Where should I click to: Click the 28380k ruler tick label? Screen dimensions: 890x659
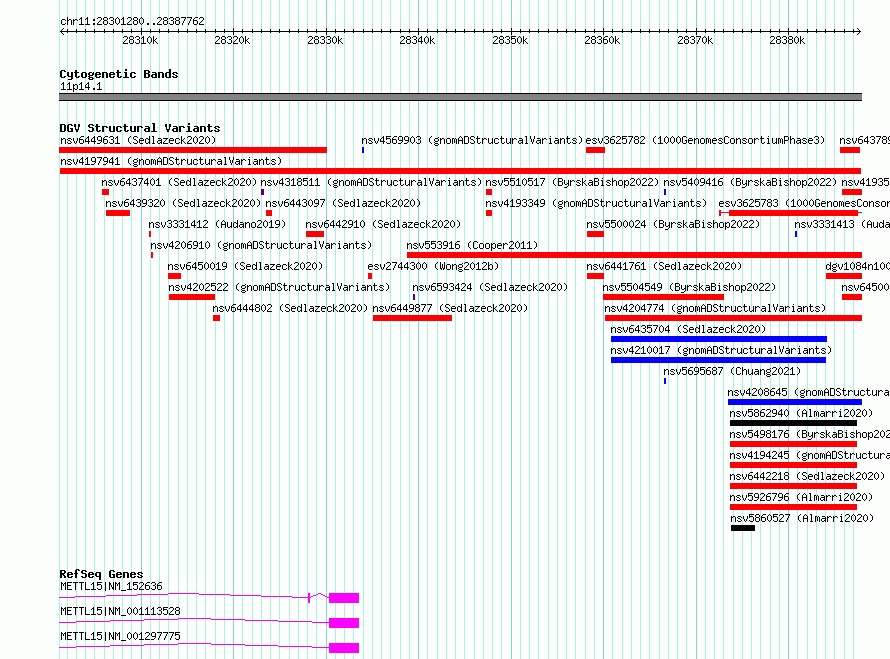(787, 40)
